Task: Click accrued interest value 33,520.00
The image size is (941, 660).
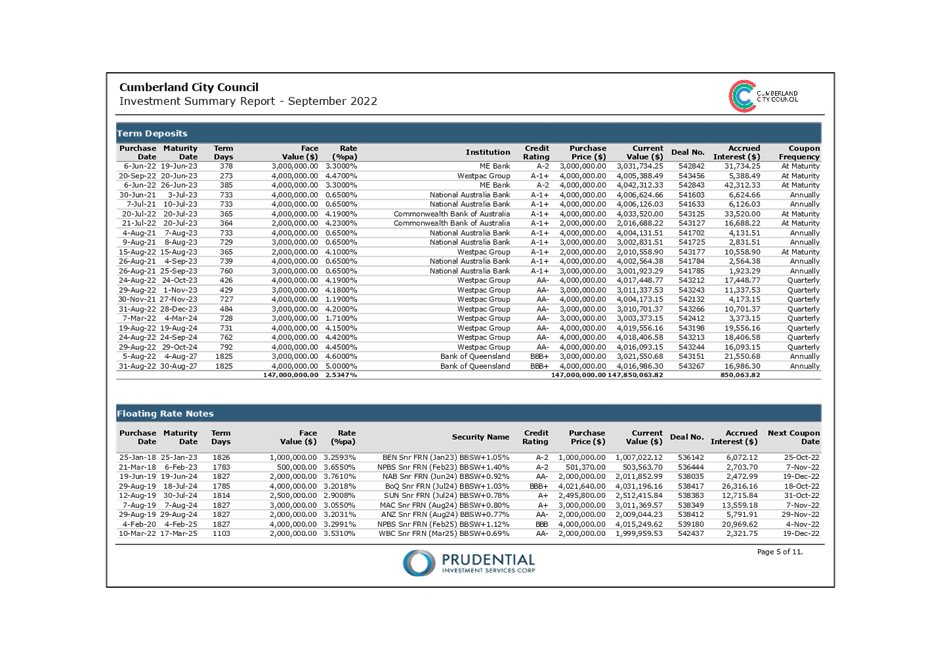Action: pos(742,214)
